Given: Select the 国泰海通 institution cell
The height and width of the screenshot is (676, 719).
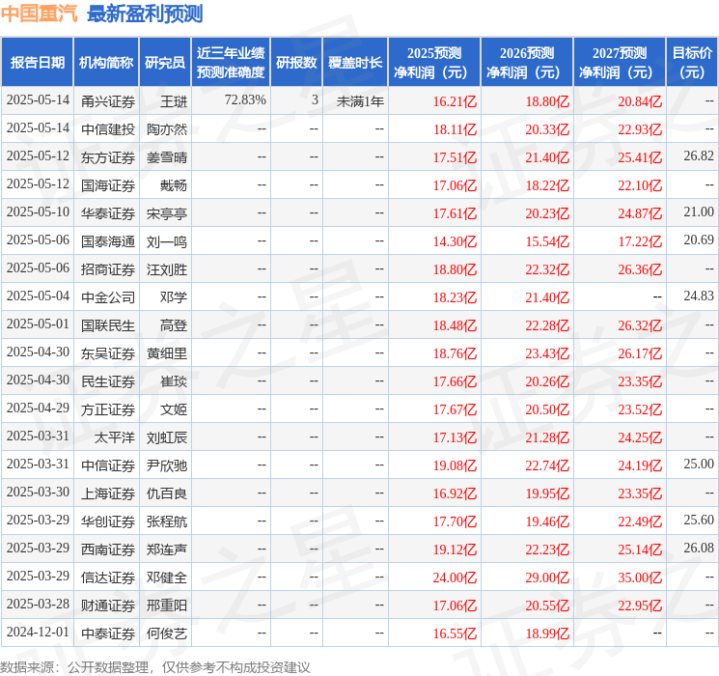Looking at the screenshot, I should point(108,241).
